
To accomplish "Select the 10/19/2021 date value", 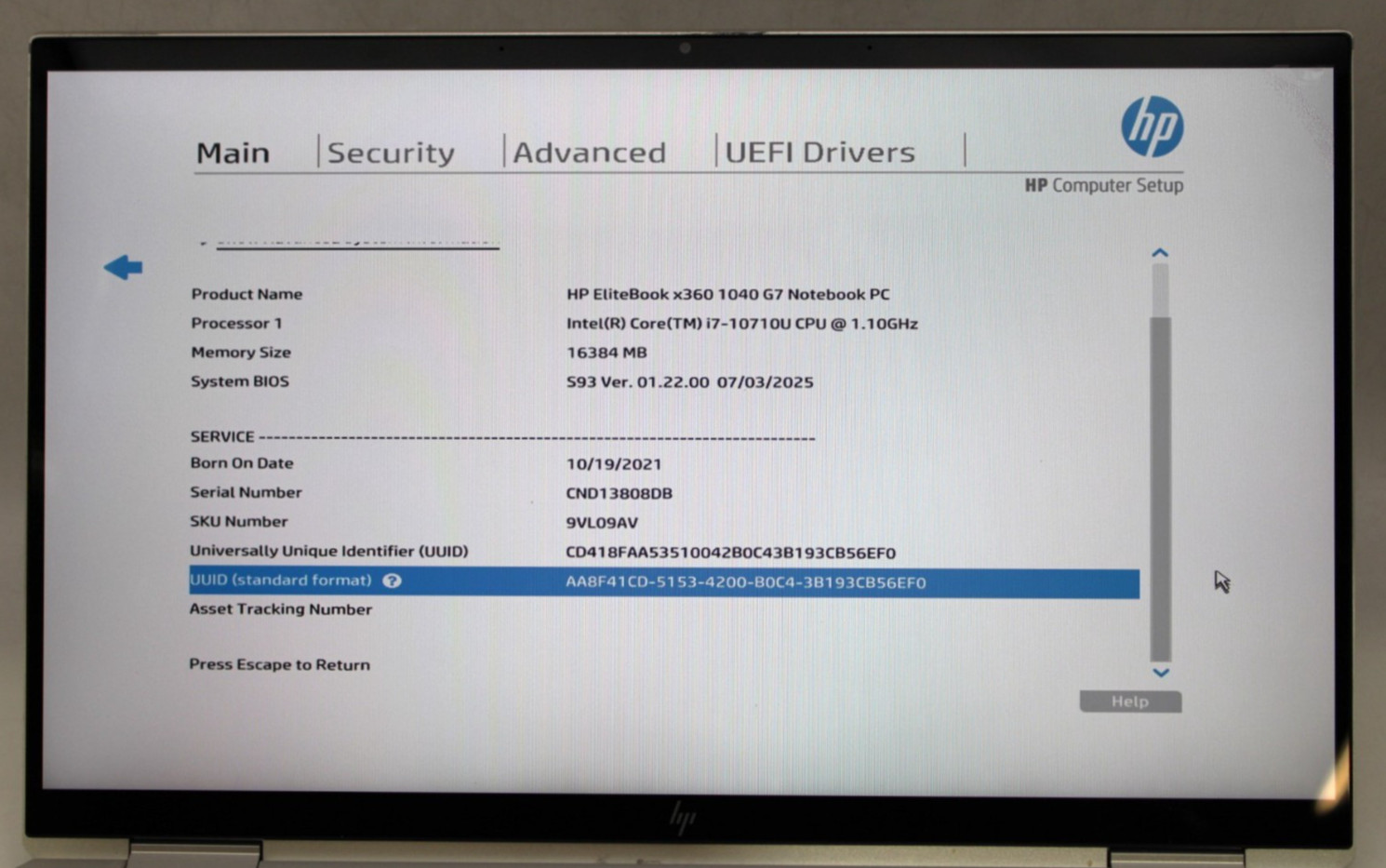I will pos(614,464).
